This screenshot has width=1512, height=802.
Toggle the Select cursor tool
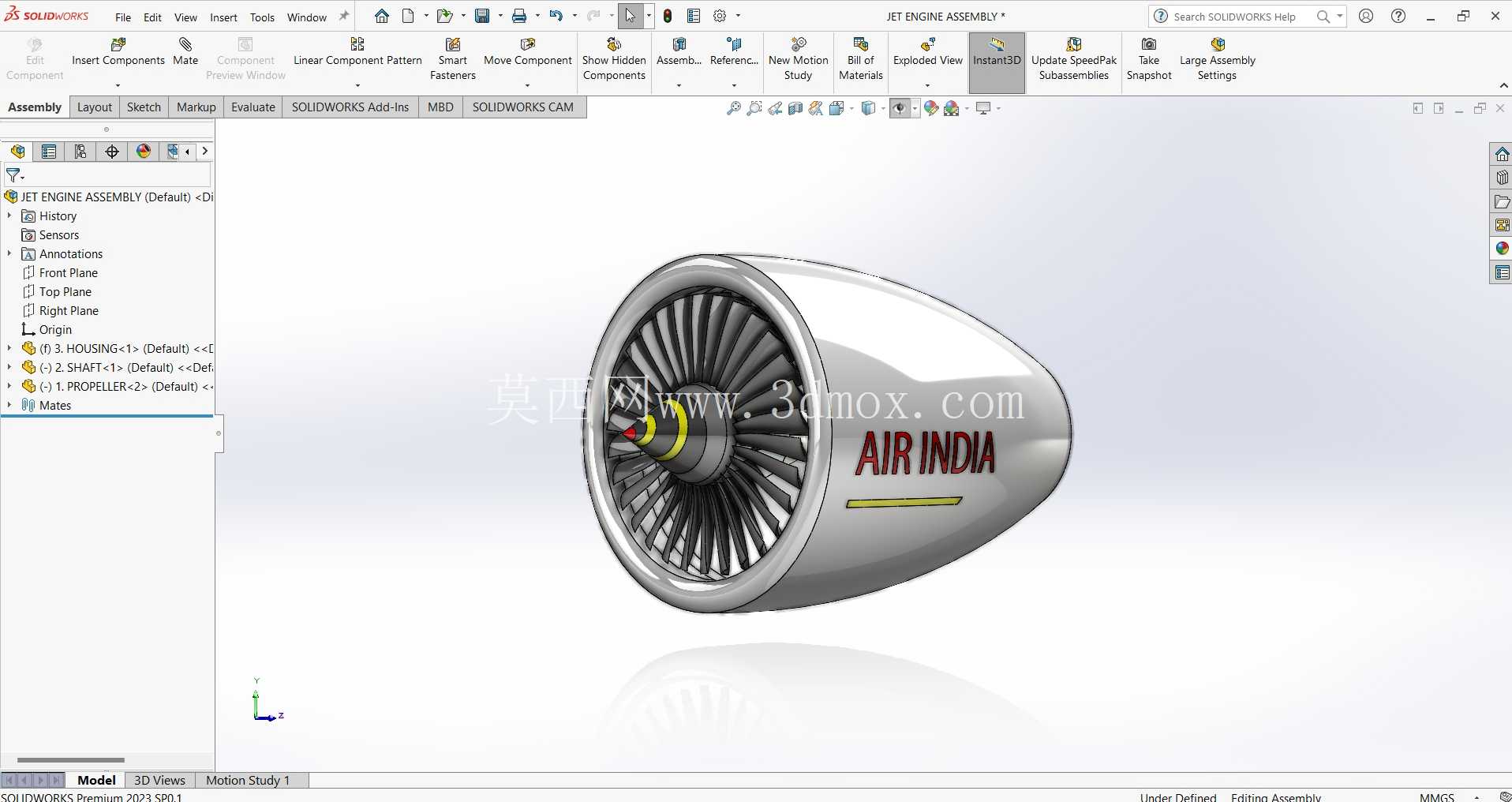[631, 16]
